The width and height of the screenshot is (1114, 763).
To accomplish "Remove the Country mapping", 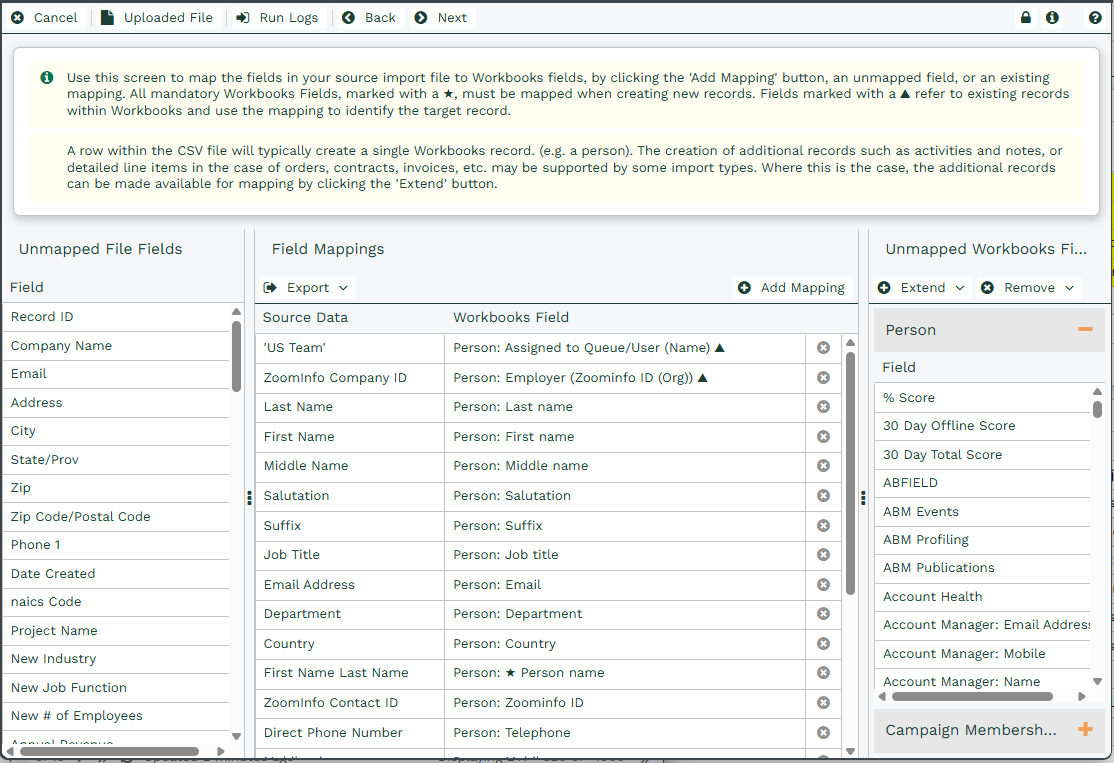I will pyautogui.click(x=823, y=644).
